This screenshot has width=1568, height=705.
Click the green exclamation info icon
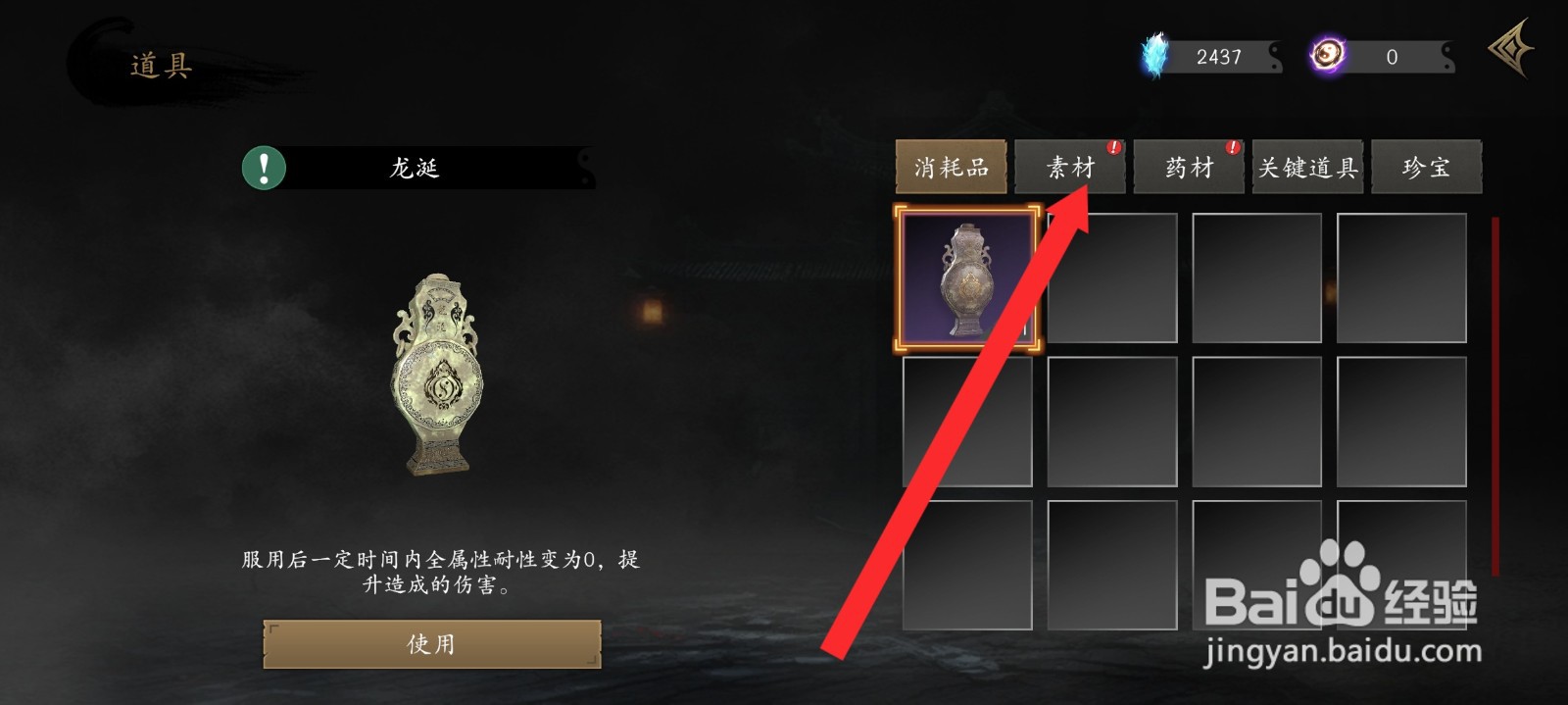pos(264,168)
